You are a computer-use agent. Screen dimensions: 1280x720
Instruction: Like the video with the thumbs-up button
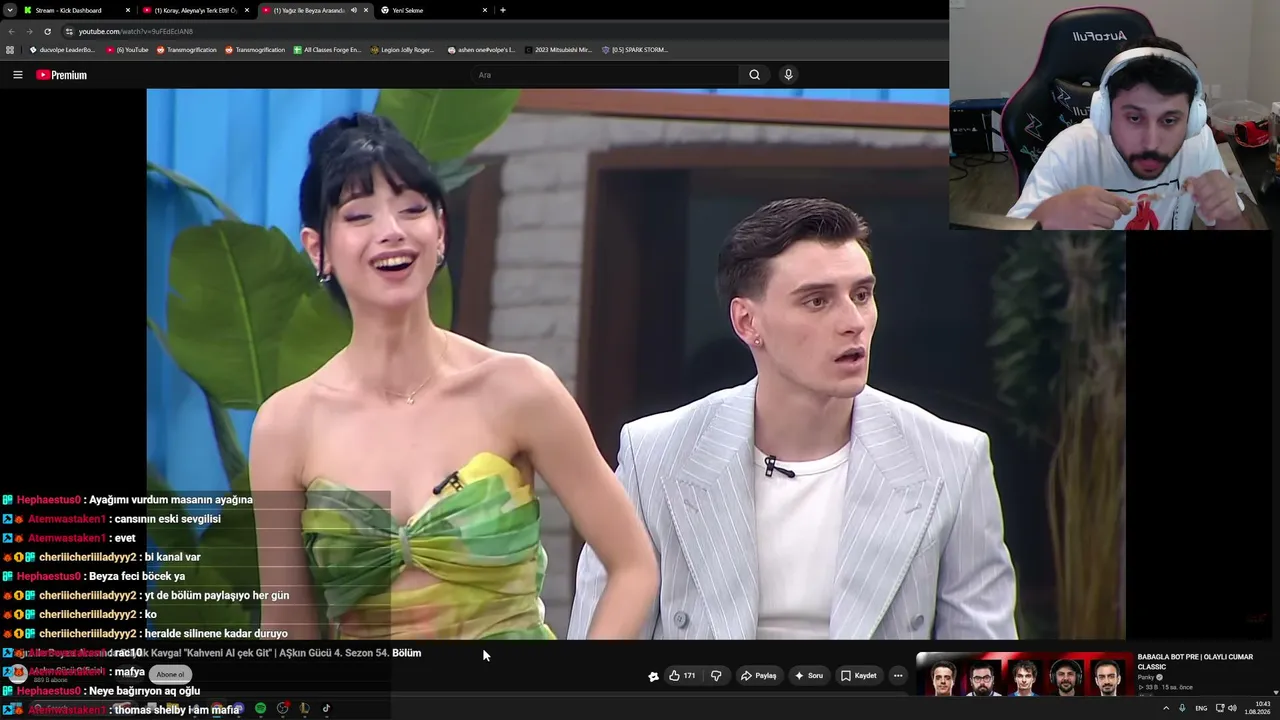(x=682, y=676)
